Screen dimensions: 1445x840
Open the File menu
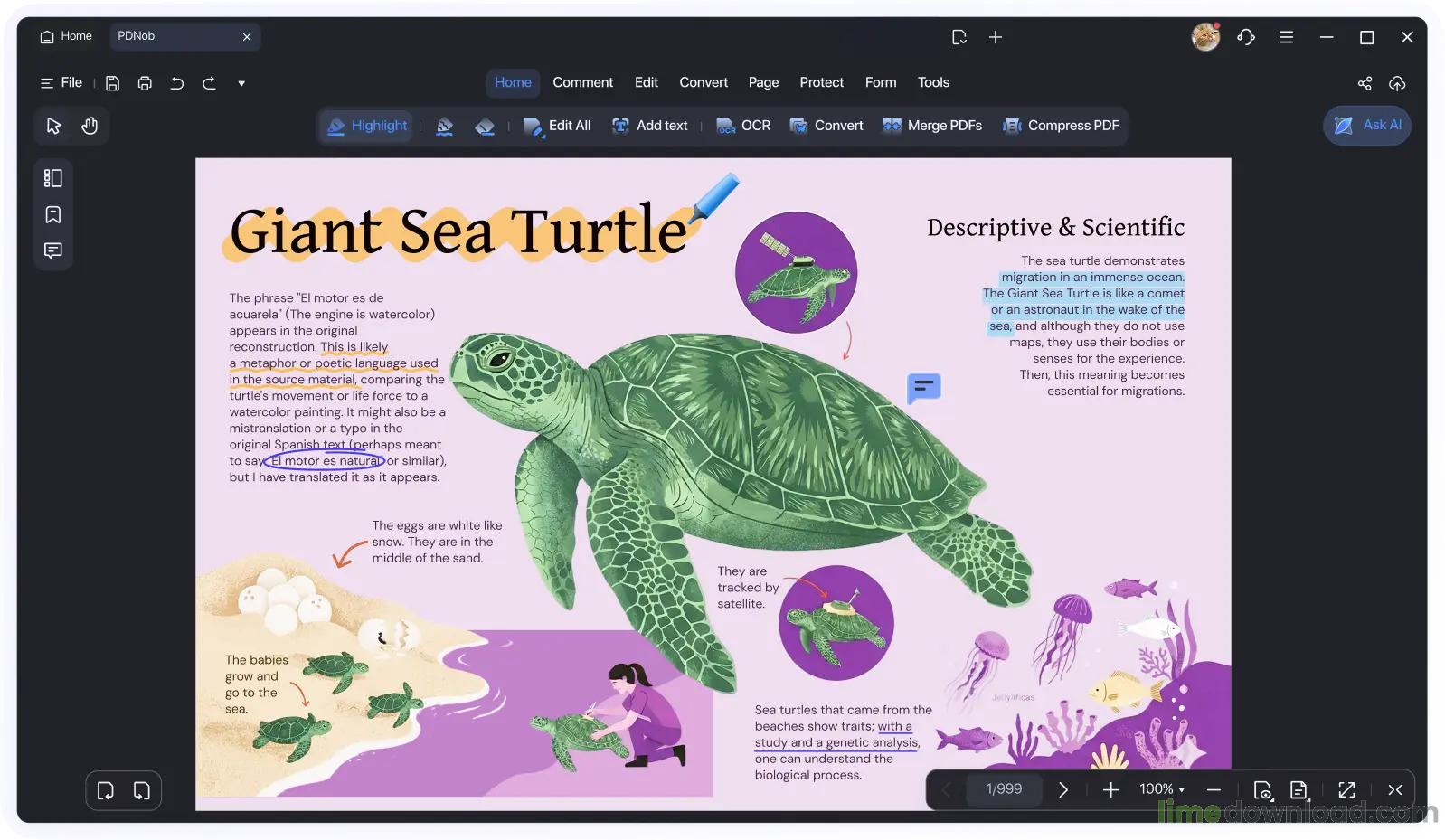61,82
